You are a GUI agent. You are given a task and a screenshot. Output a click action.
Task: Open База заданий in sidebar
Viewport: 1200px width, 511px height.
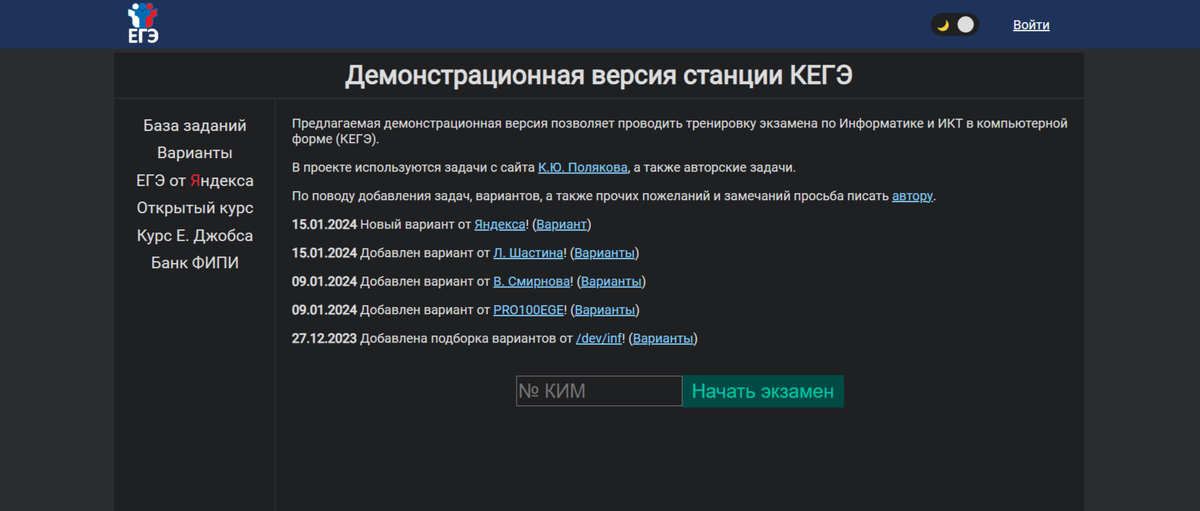pos(195,126)
